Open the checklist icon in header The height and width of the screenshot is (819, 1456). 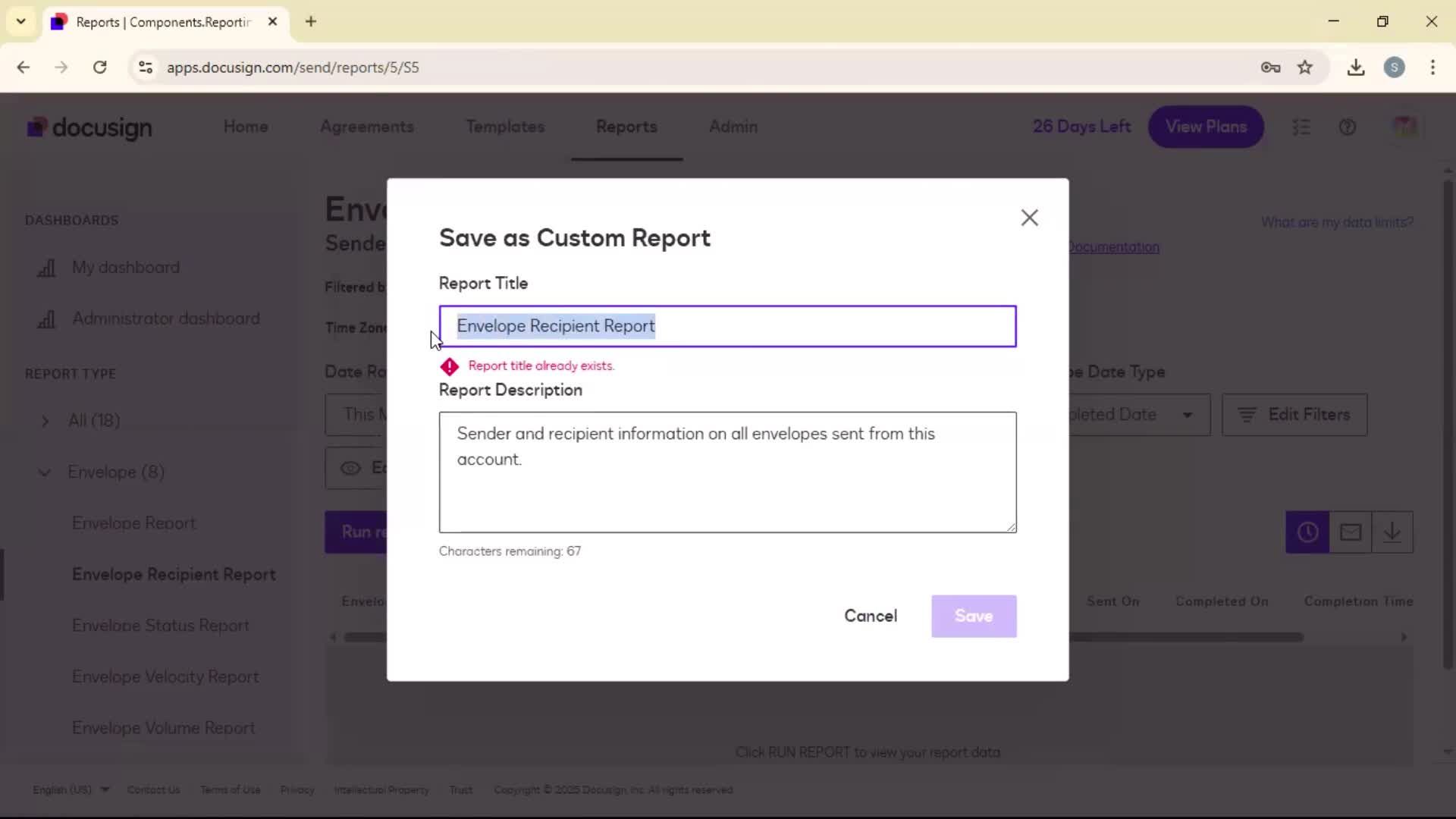[1301, 127]
